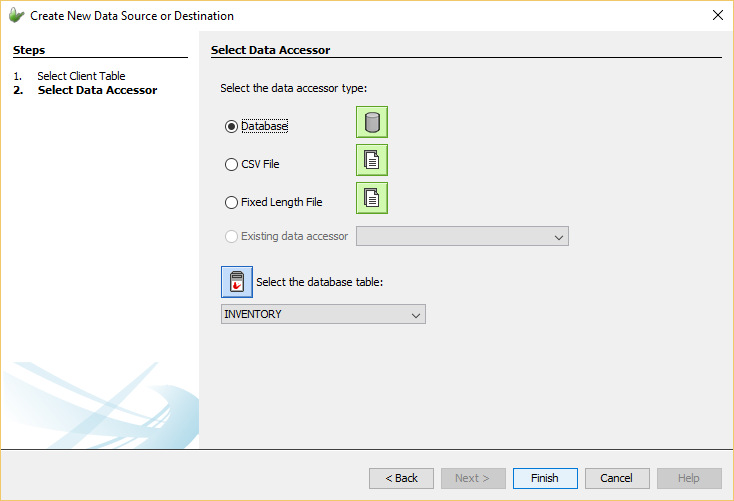Viewport: 734px width, 501px height.
Task: Click the dialog title bar text
Action: tap(132, 16)
